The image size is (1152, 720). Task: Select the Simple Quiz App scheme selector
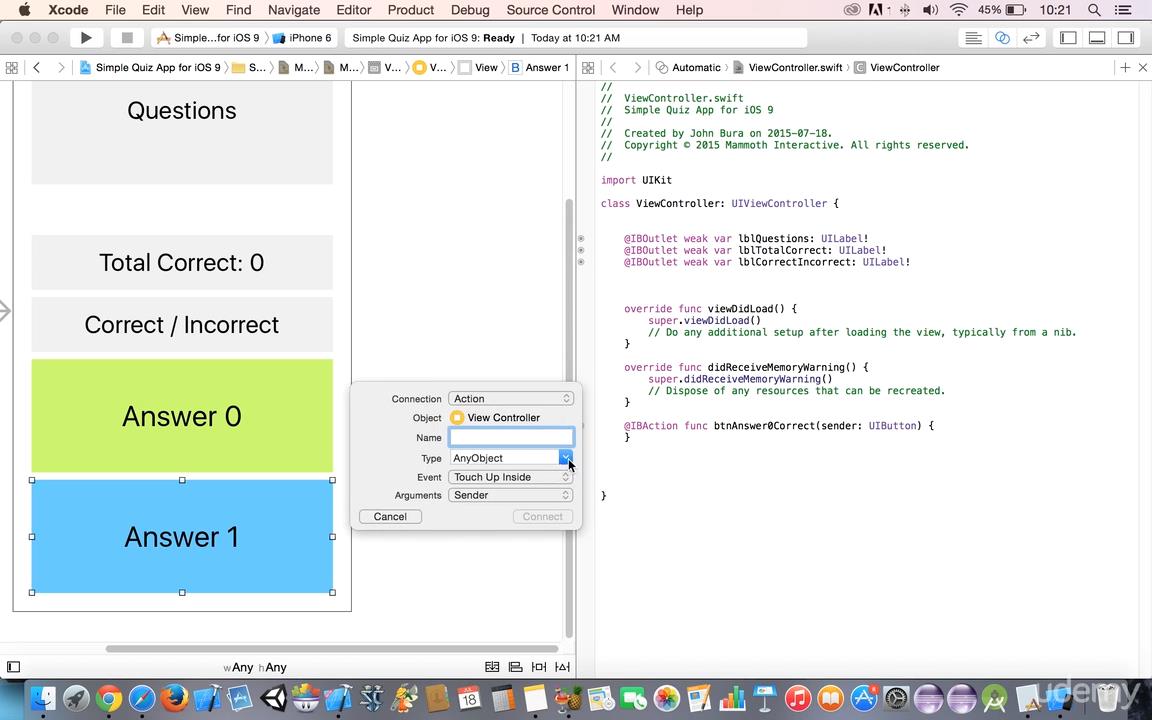pos(209,37)
